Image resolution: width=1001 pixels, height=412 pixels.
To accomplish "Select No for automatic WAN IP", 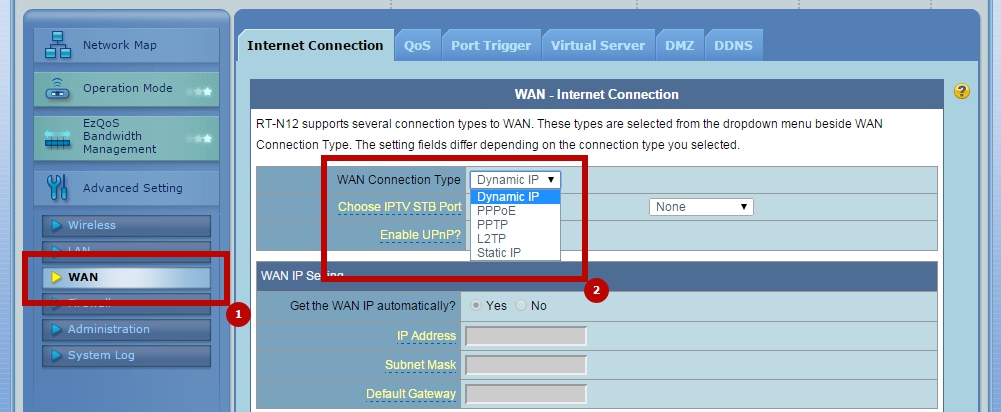I will tap(521, 305).
